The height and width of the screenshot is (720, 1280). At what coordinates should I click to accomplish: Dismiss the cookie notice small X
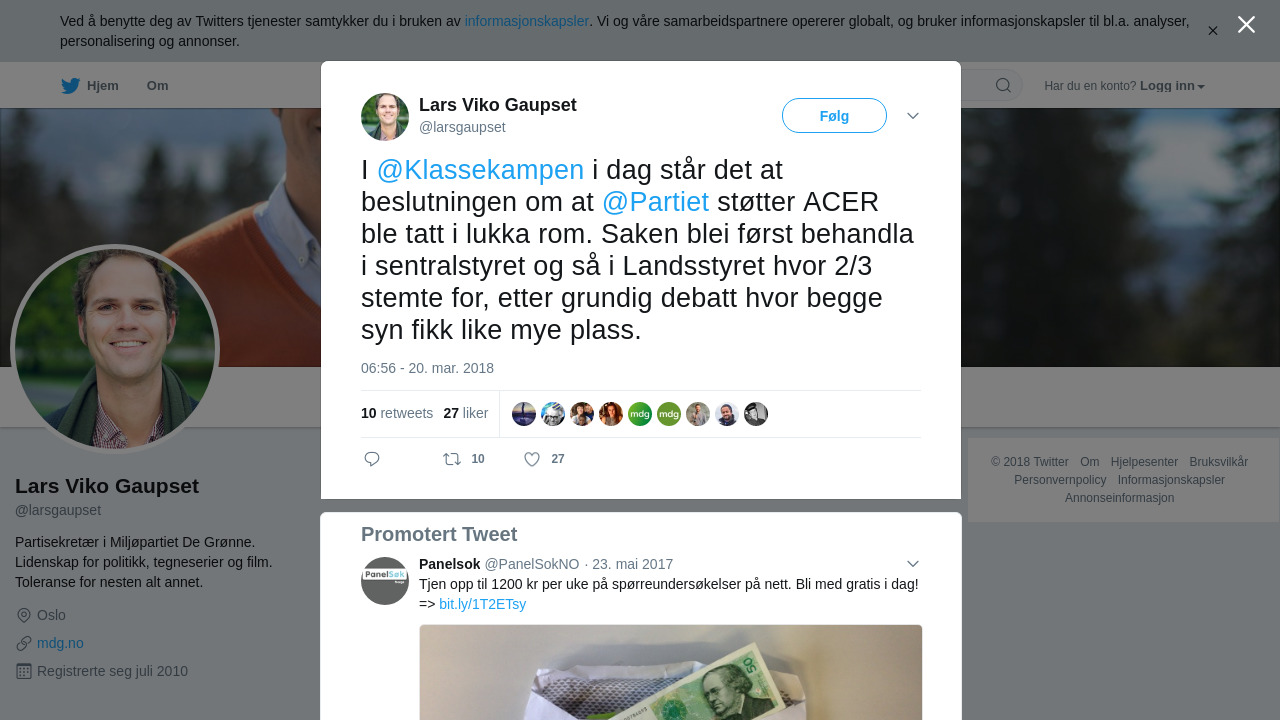click(x=1212, y=31)
